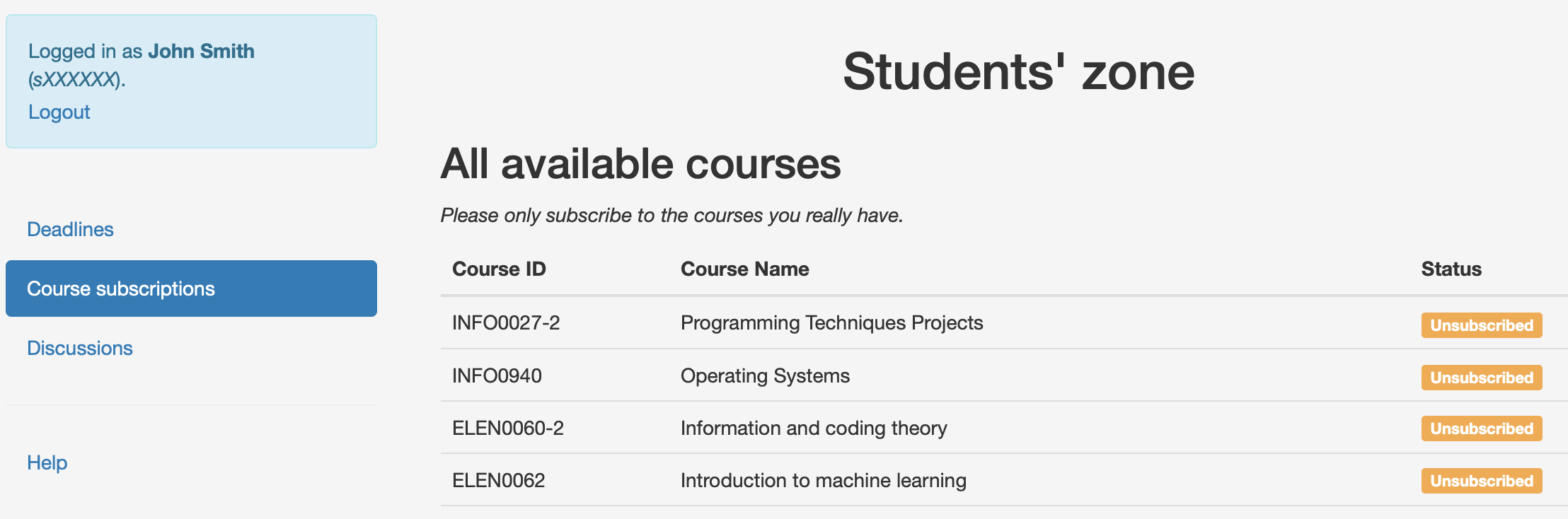The width and height of the screenshot is (1568, 519).
Task: Toggle Unsubscribed status for Operating Systems
Action: click(x=1481, y=378)
